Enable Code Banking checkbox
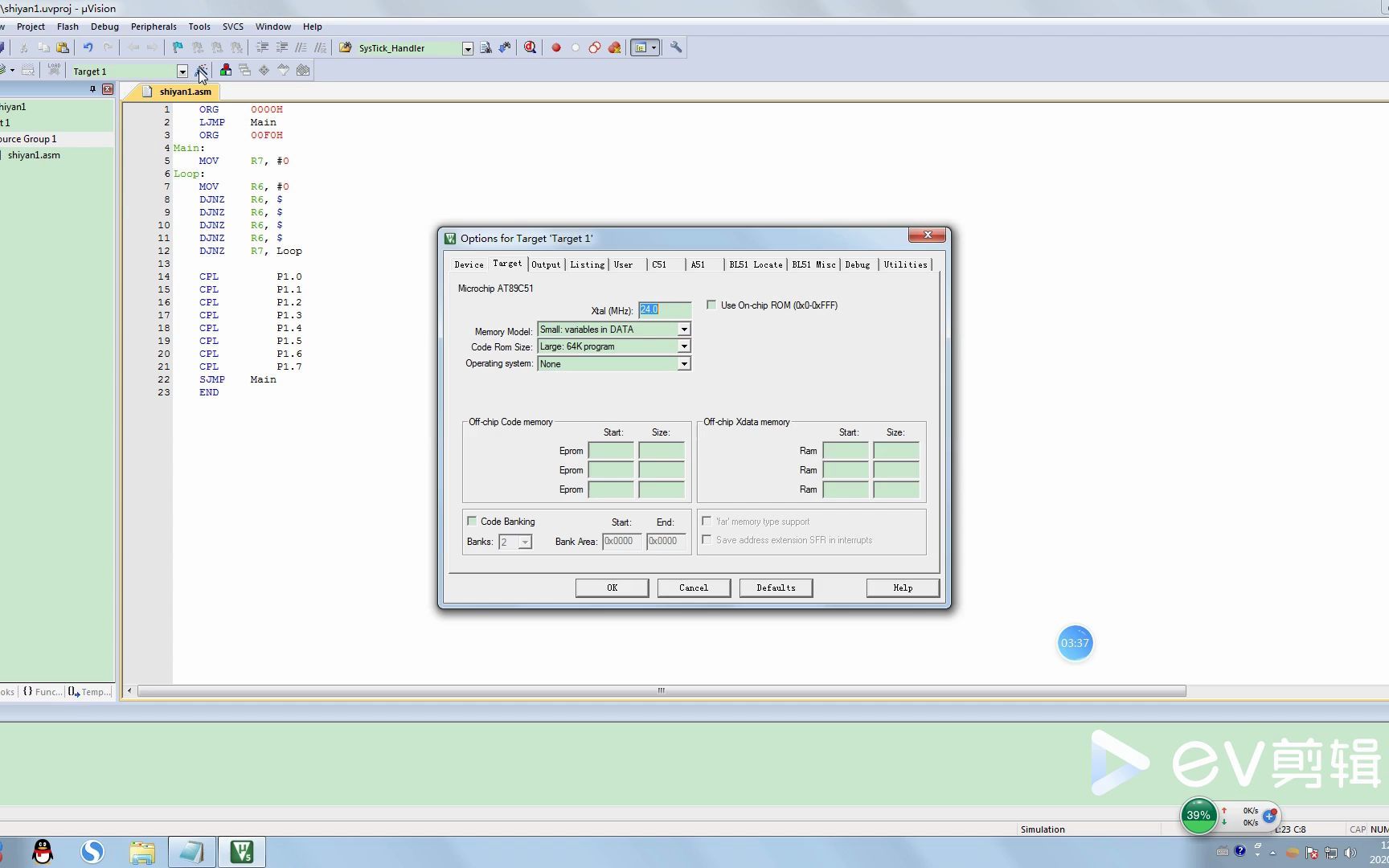1389x868 pixels. pyautogui.click(x=472, y=521)
